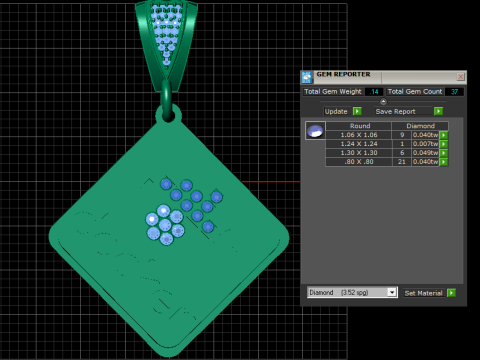Select the pendant jump ring in viewport
The width and height of the screenshot is (480, 360).
[166, 100]
